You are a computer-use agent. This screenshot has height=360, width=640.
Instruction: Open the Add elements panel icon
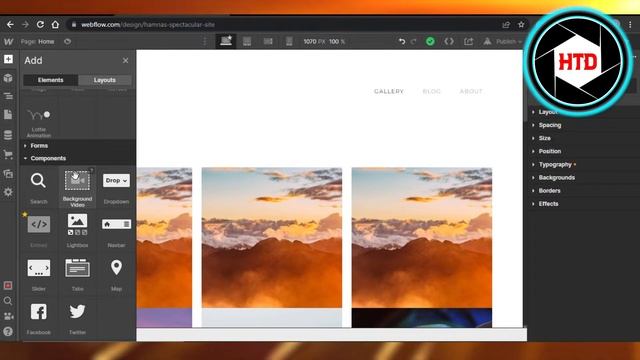coord(8,59)
